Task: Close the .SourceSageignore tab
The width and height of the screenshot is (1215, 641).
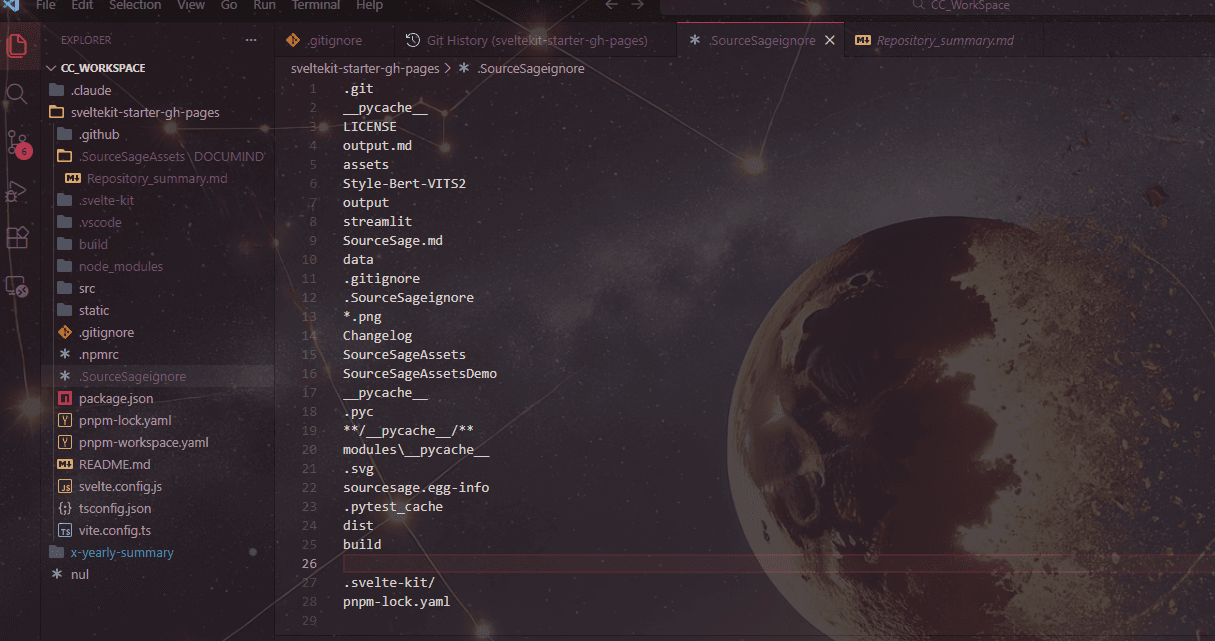Action: click(x=829, y=41)
